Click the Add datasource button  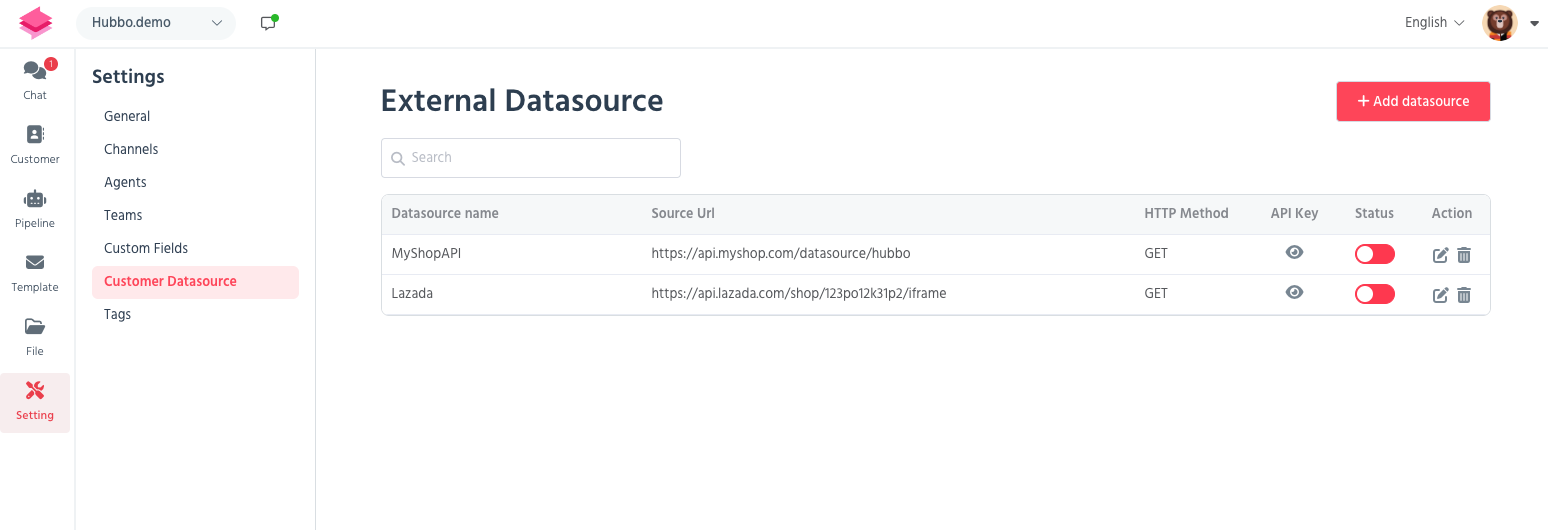pos(1413,102)
